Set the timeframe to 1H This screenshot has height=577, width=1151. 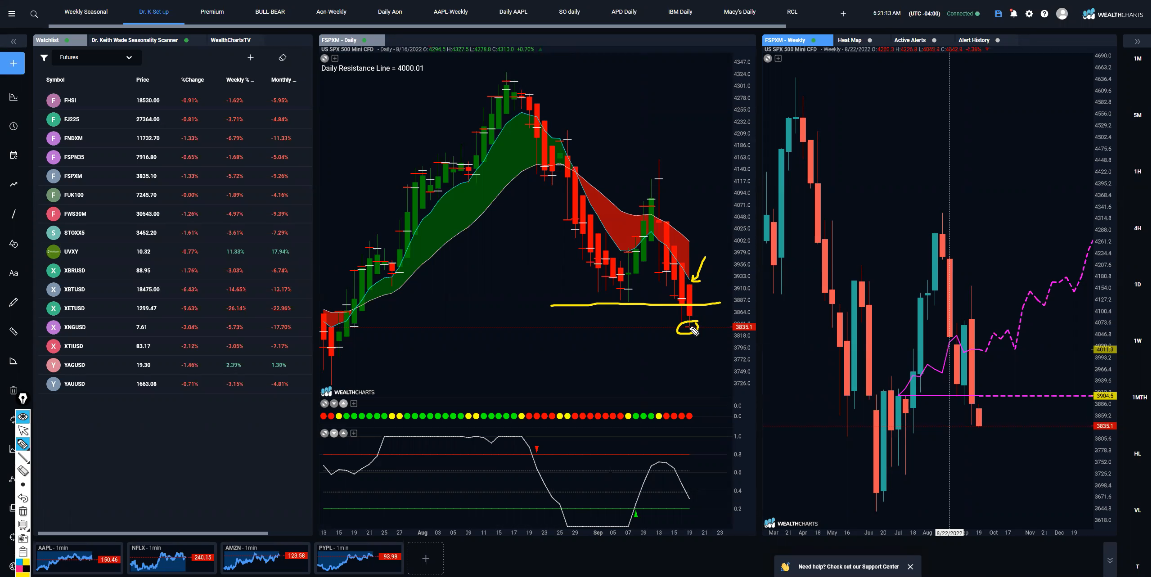pyautogui.click(x=1137, y=171)
